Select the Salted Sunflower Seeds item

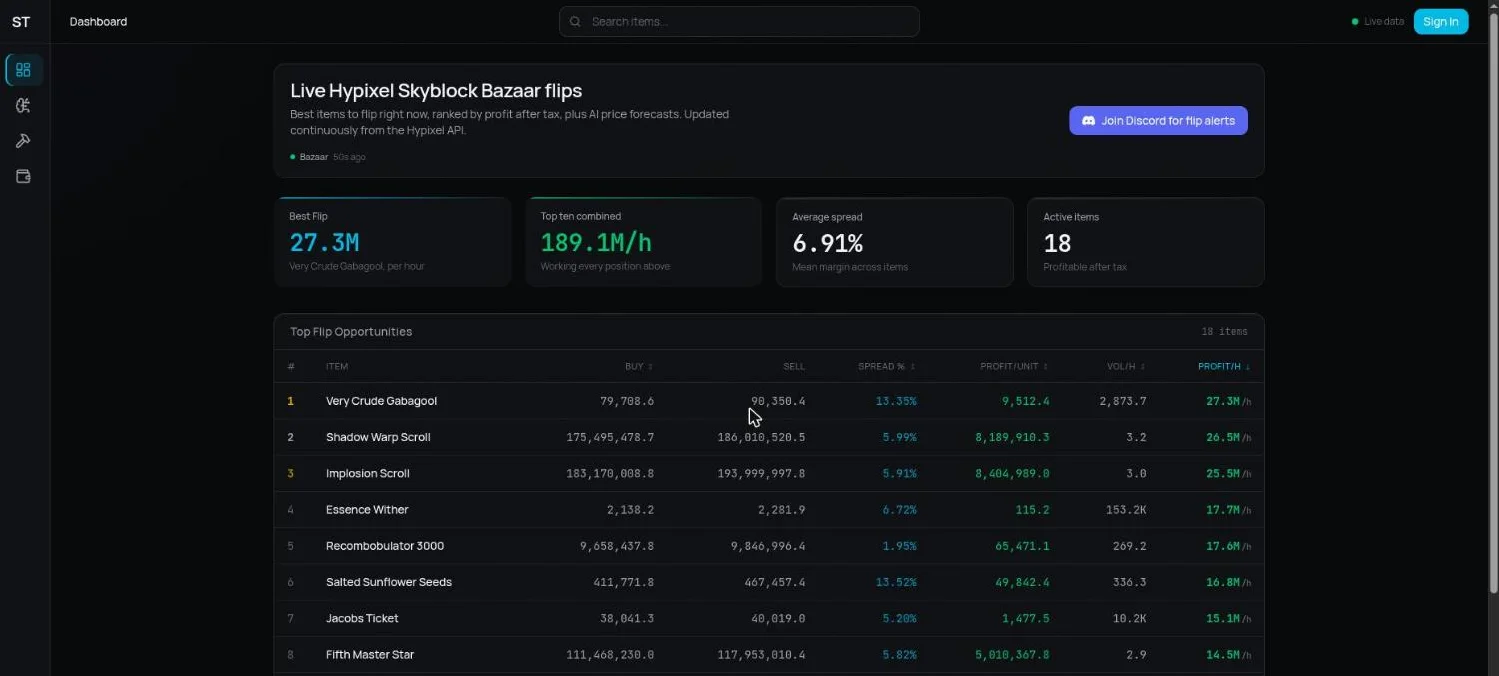point(389,582)
